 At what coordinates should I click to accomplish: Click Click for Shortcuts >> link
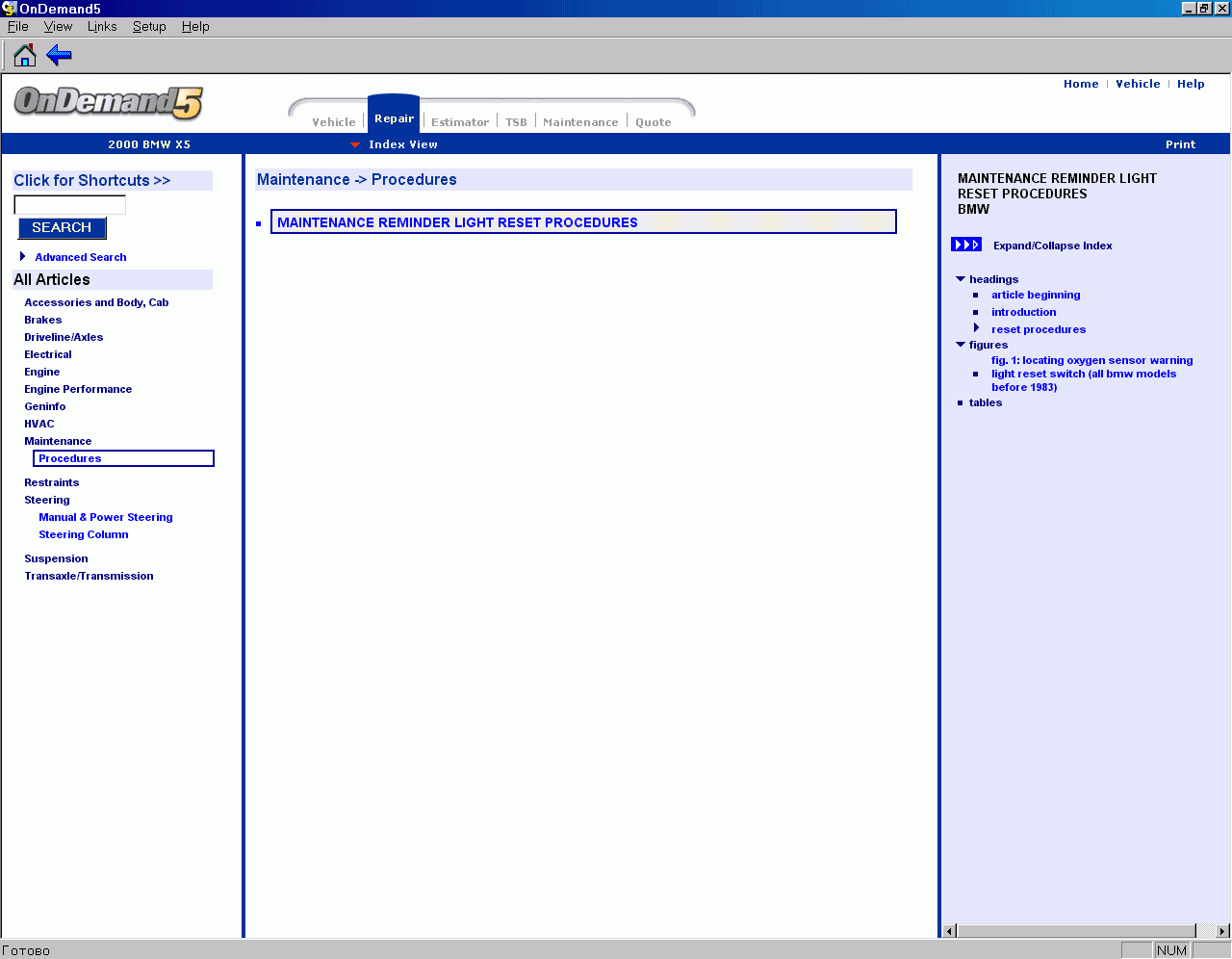(x=91, y=180)
